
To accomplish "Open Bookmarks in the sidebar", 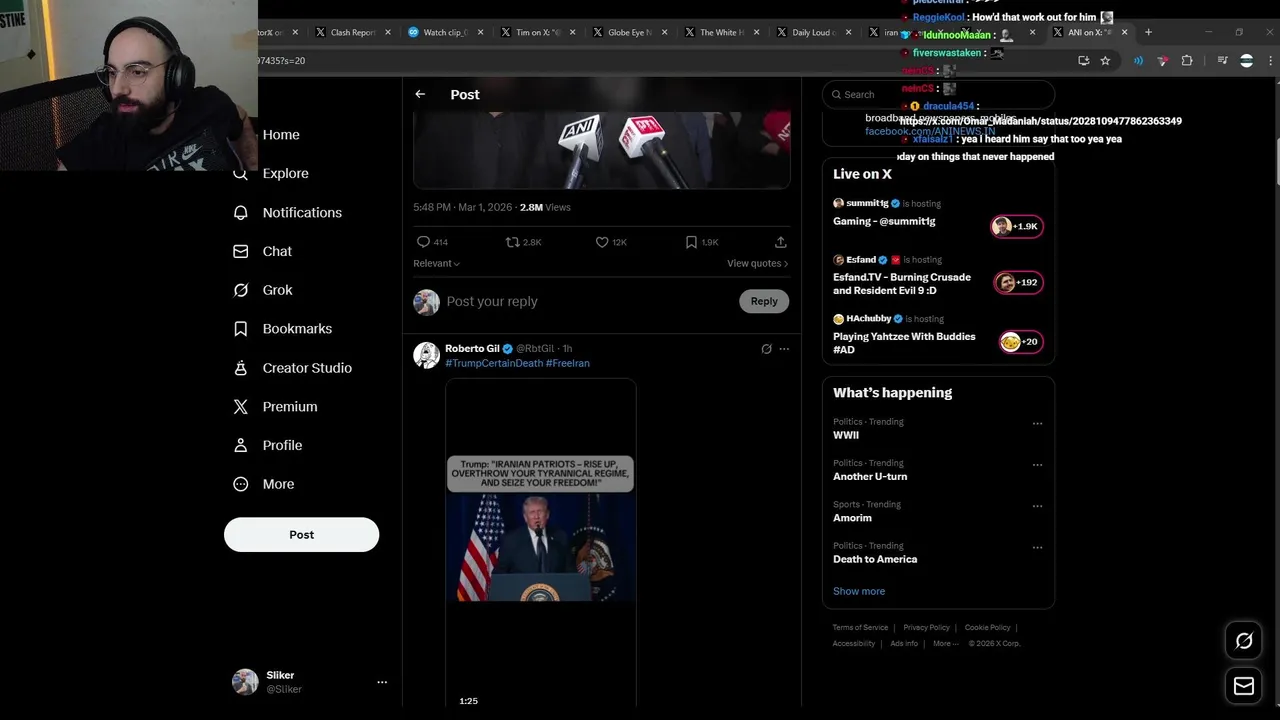I will pyautogui.click(x=297, y=329).
